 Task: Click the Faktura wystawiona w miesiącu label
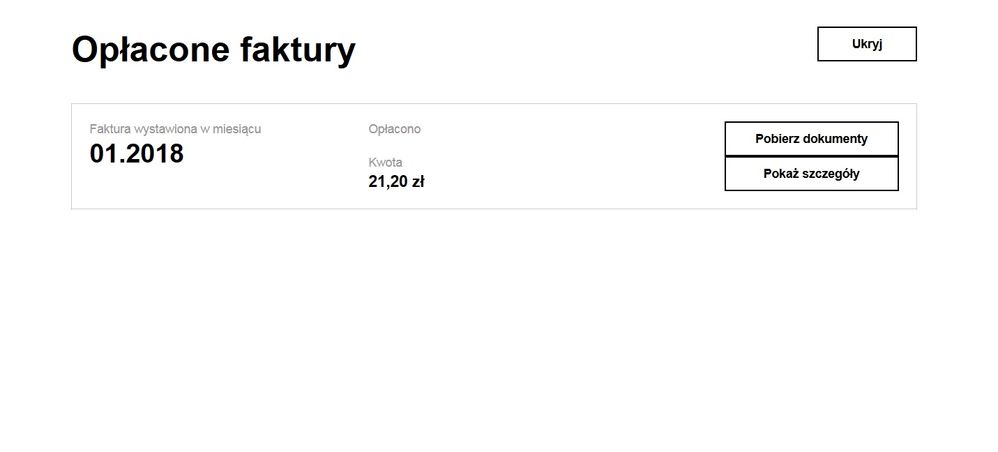coord(175,129)
